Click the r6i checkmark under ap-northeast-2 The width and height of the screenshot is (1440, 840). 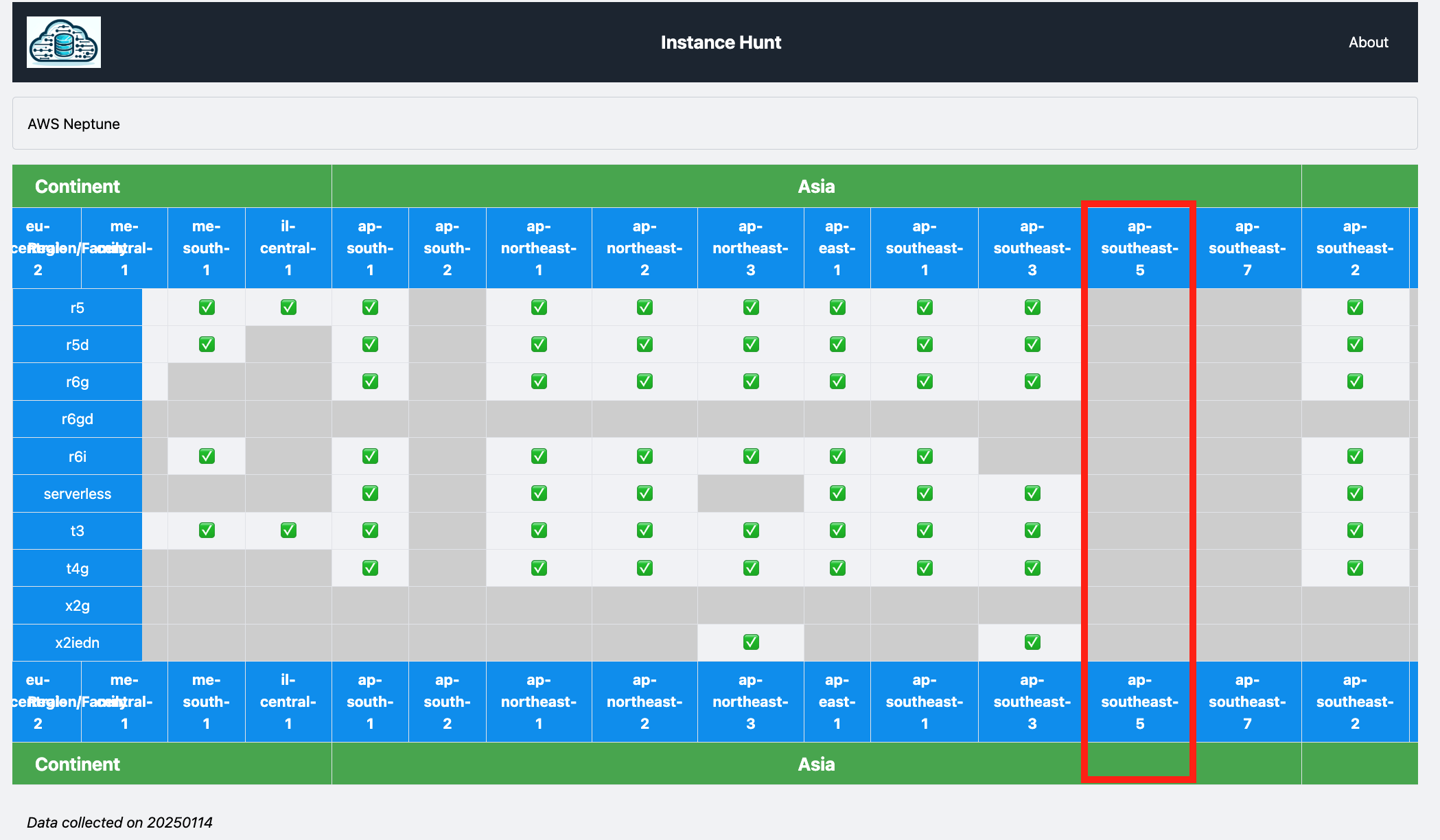(x=644, y=456)
